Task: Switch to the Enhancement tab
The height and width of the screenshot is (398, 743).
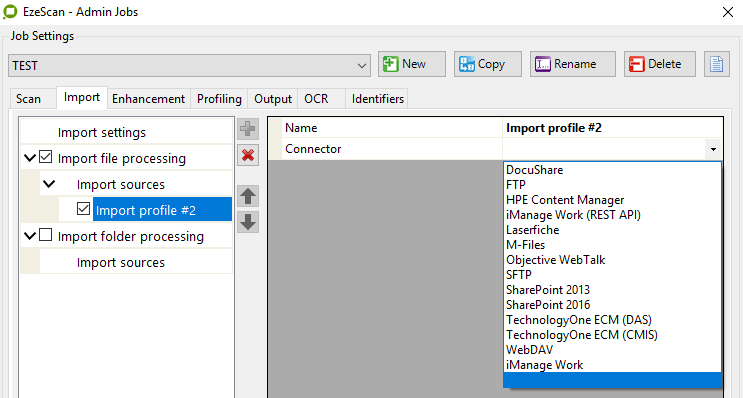Action: (148, 99)
